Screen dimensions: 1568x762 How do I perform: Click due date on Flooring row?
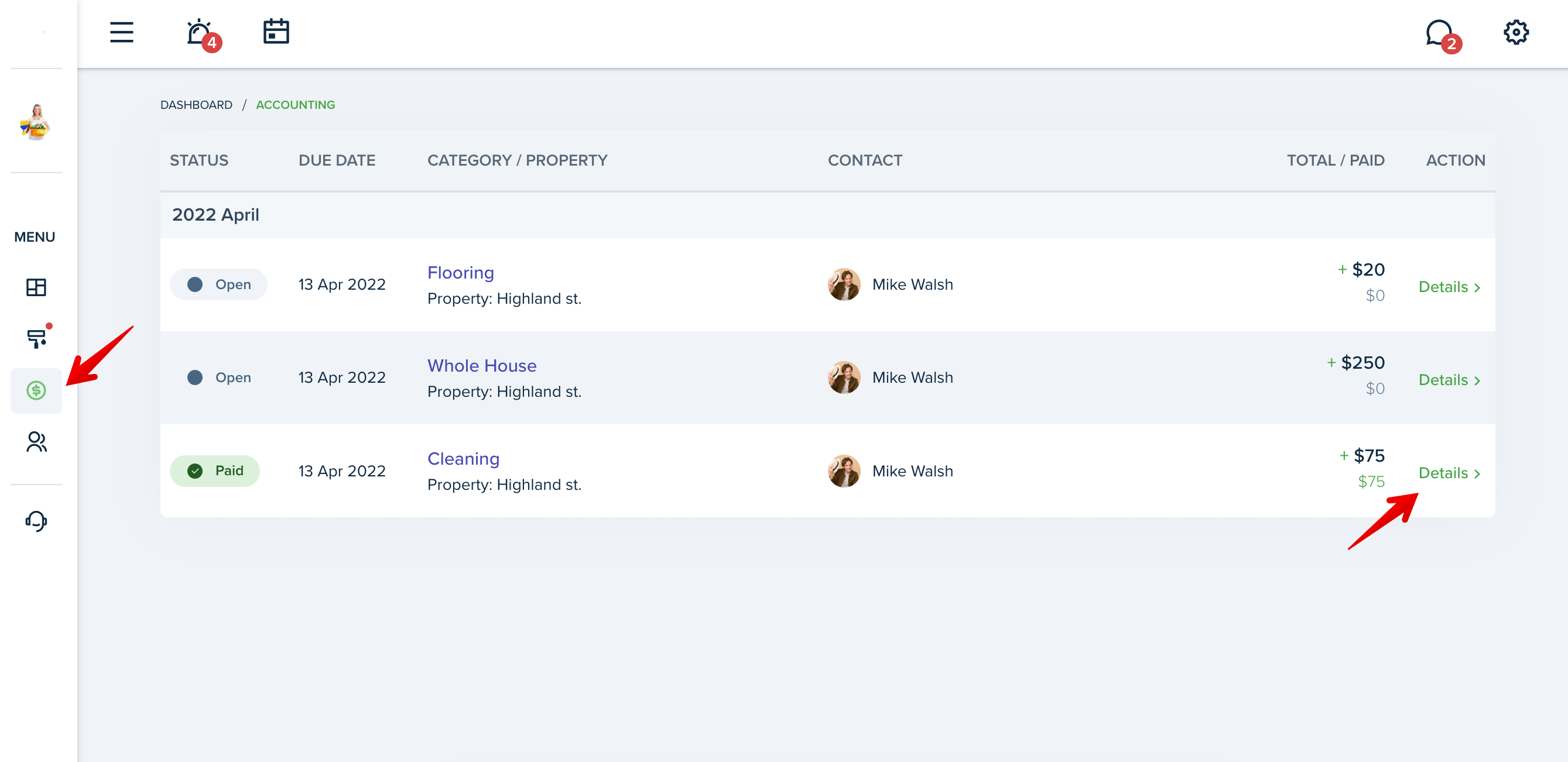(x=341, y=284)
